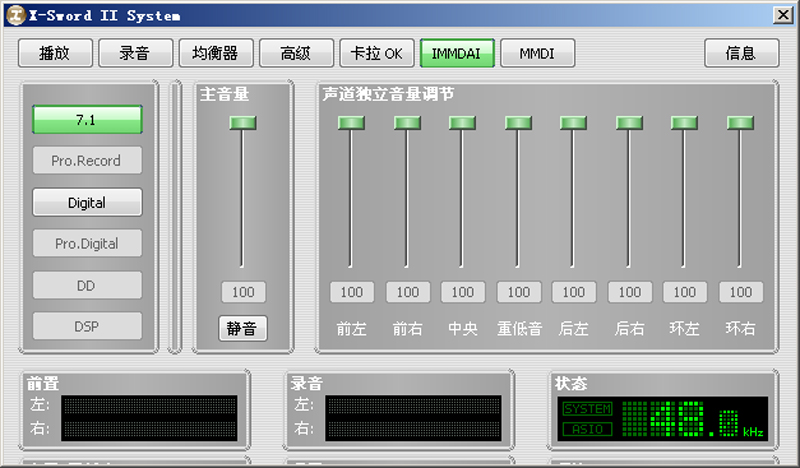
Task: Open the 卡拉 OK tab
Action: coord(377,53)
